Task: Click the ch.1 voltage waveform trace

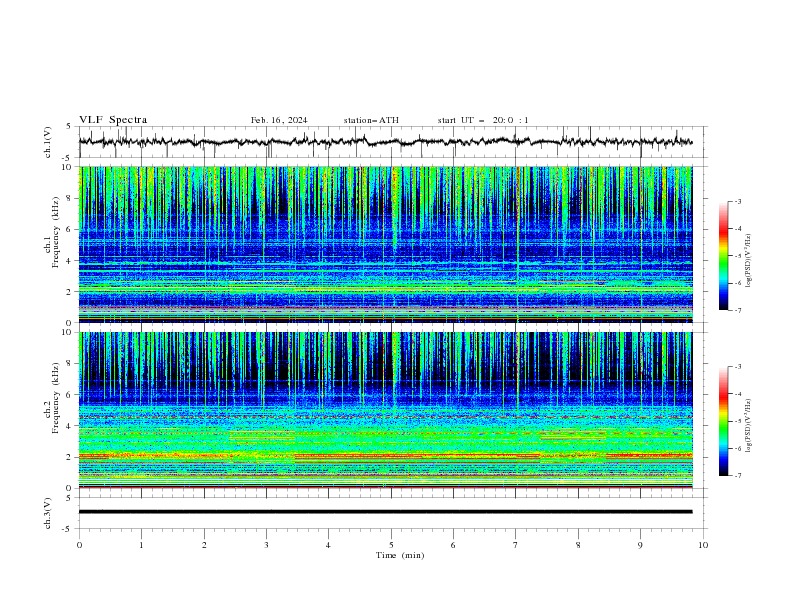Action: tap(385, 142)
